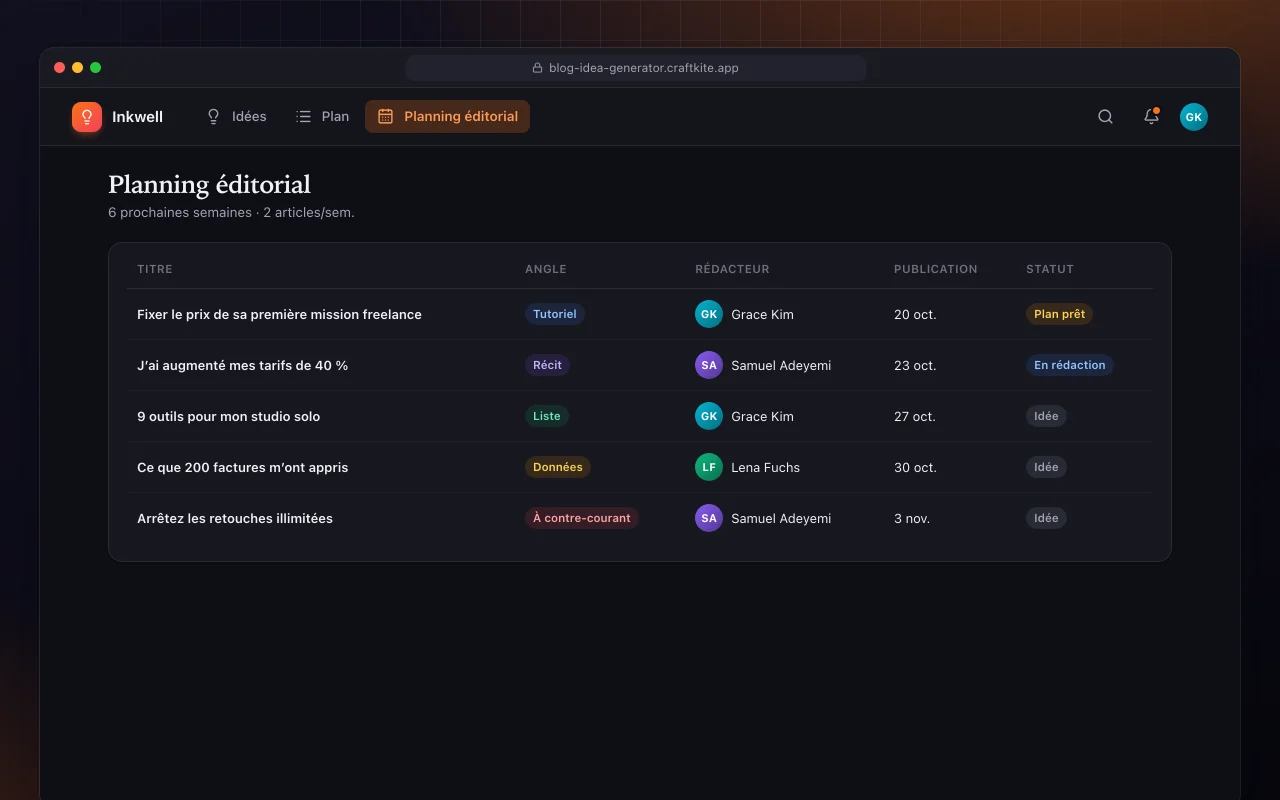Screen dimensions: 1280x800
Task: Click the Liste angle tag
Action: click(547, 416)
